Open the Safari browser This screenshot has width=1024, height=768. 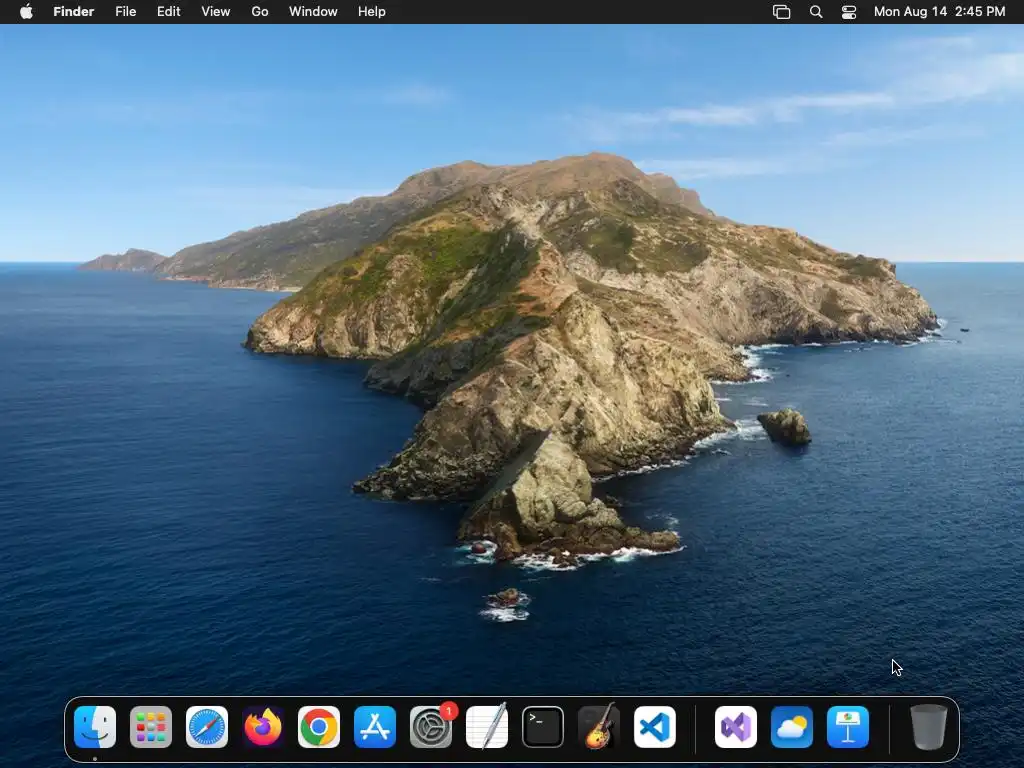[x=207, y=727]
